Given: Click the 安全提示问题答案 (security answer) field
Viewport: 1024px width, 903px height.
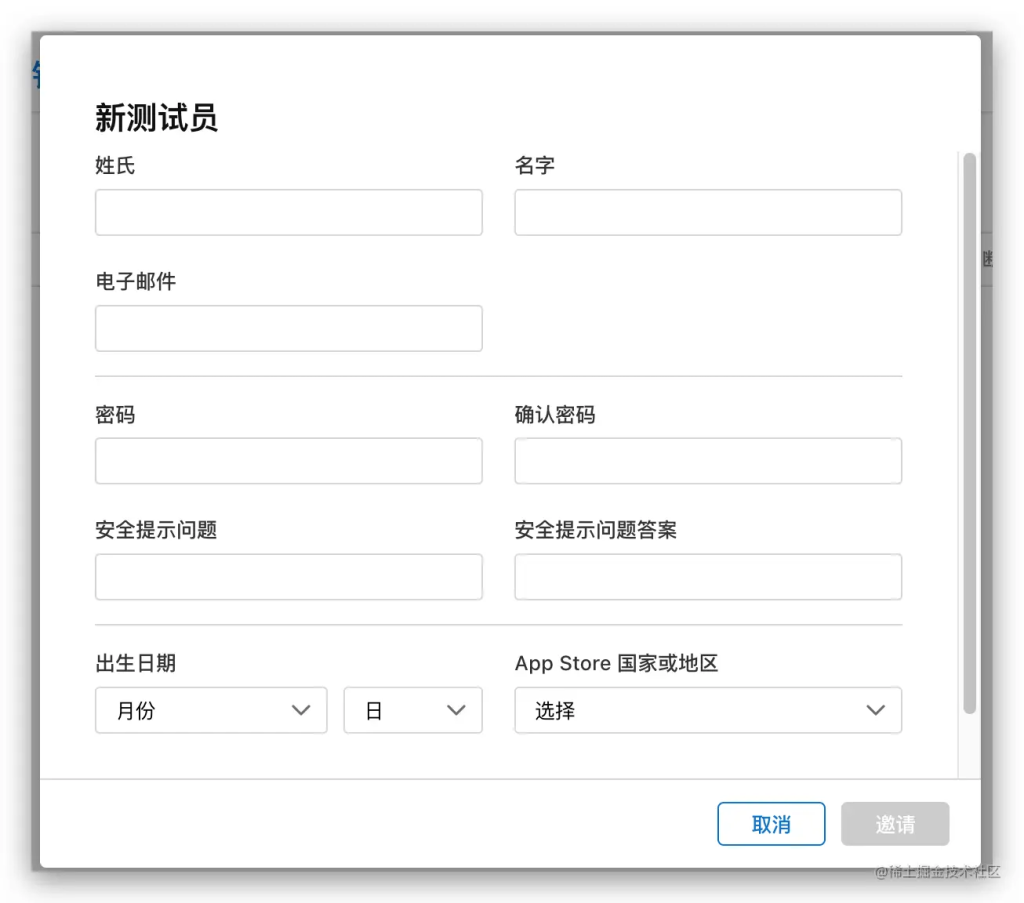Looking at the screenshot, I should coord(707,576).
